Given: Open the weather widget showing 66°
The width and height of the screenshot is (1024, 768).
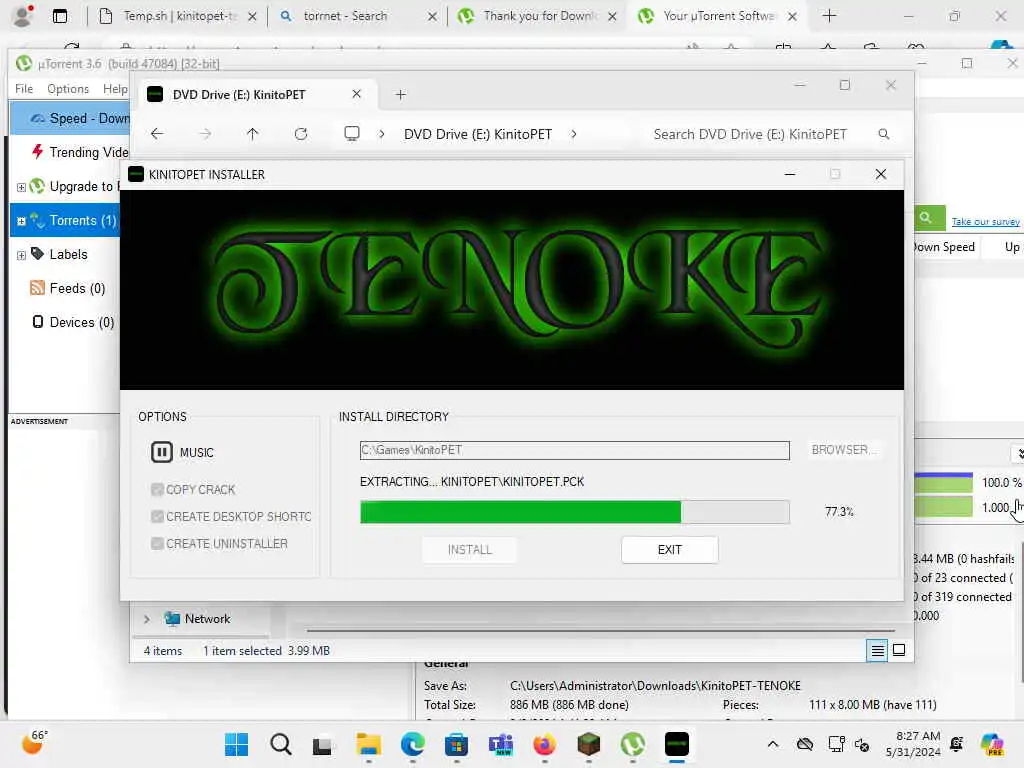Looking at the screenshot, I should pos(35,743).
